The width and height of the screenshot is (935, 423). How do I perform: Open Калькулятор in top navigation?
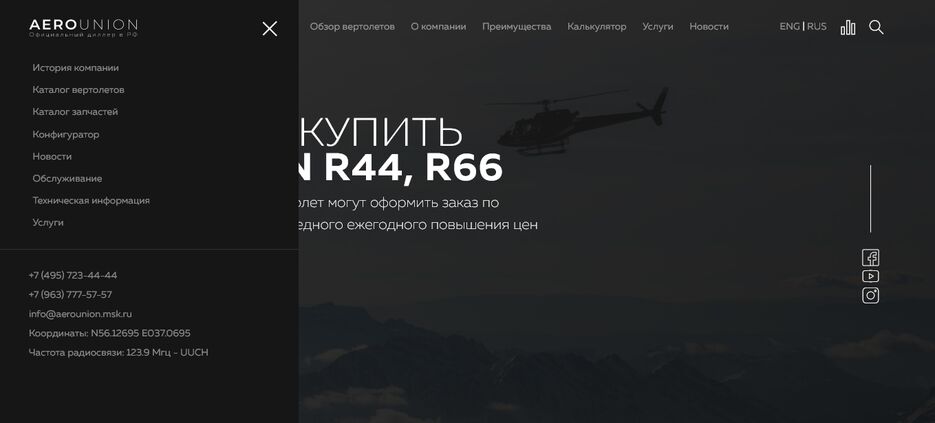pos(596,27)
